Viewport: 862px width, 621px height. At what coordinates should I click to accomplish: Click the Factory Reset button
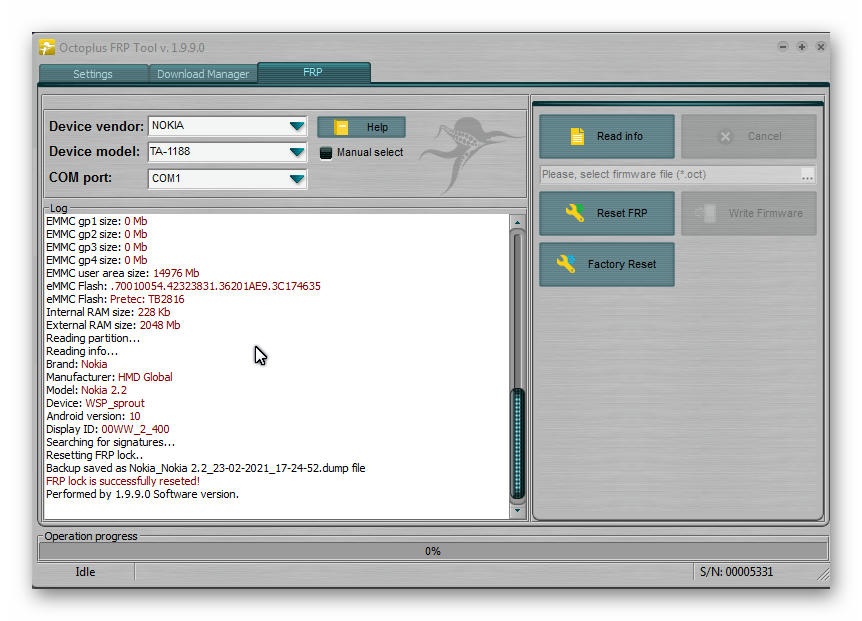coord(607,264)
